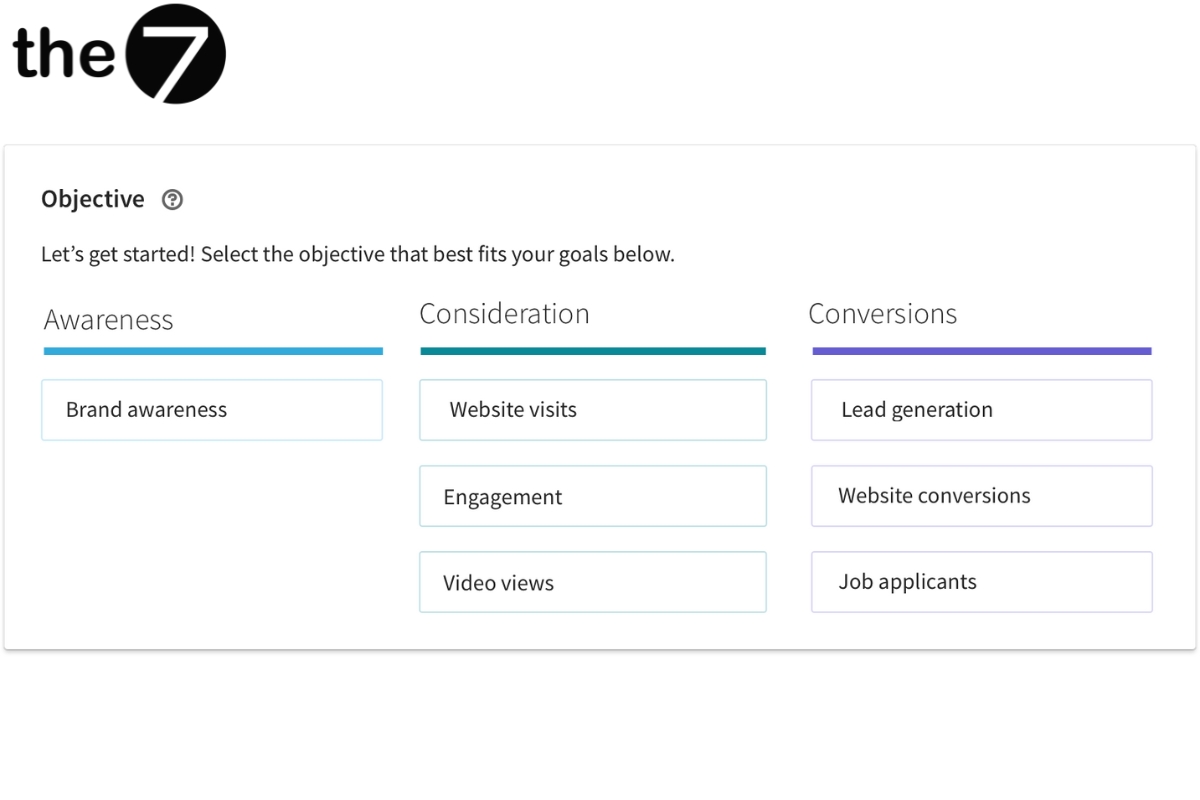
Task: Click the "Let's get started!" text
Action: 118,255
